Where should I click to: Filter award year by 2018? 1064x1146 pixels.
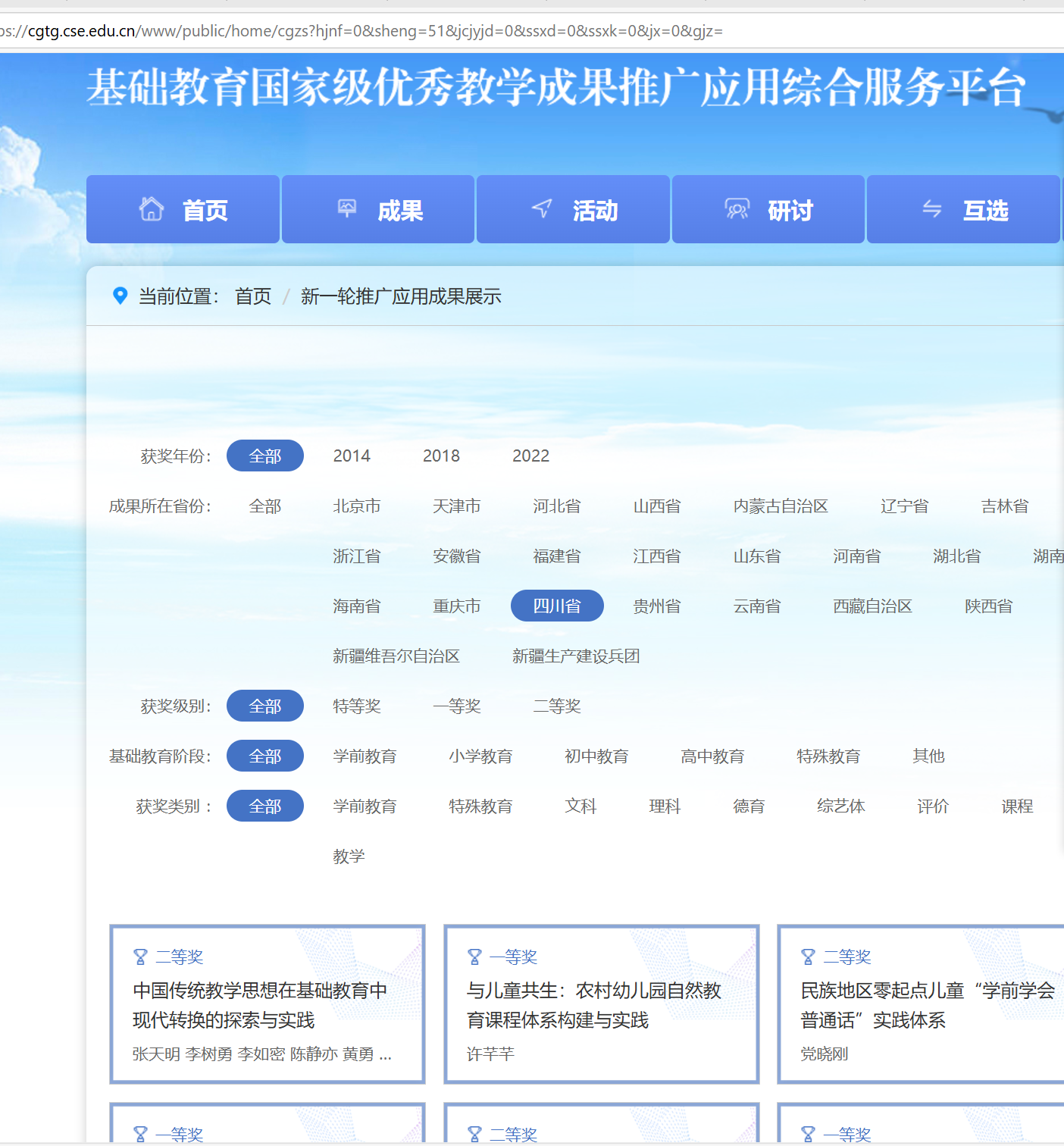[x=441, y=456]
